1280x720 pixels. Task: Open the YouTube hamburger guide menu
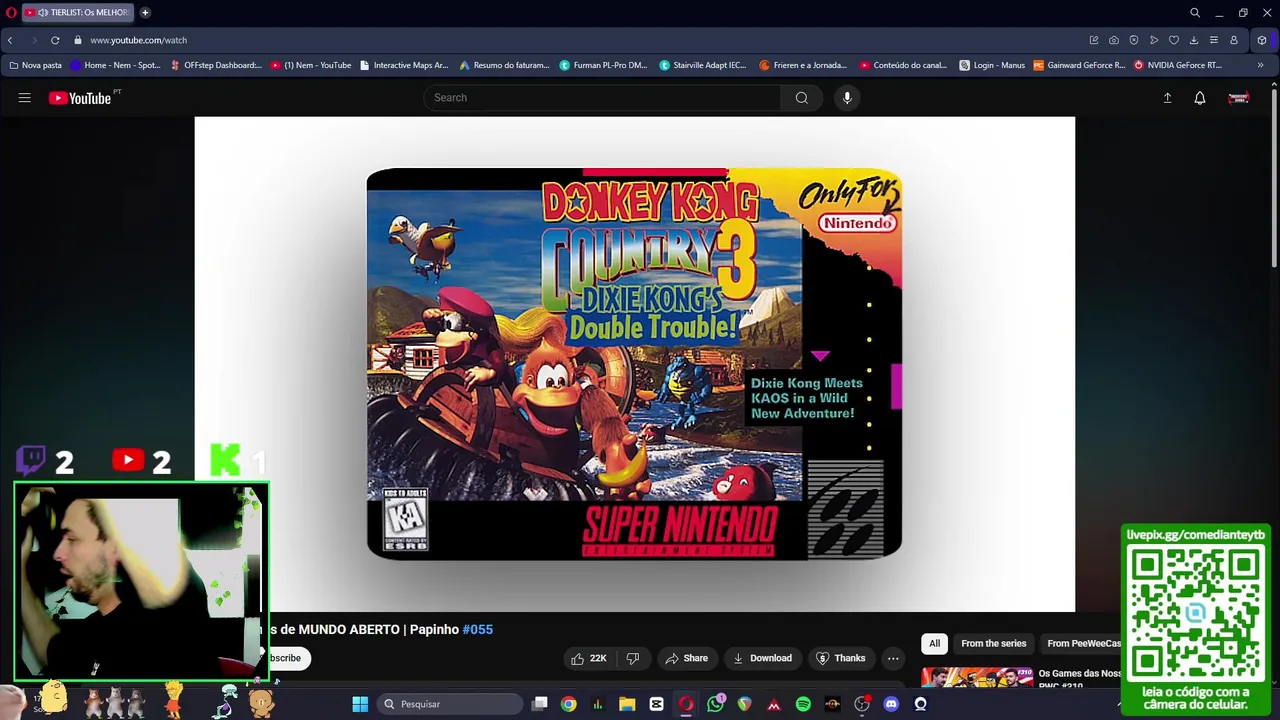[25, 98]
